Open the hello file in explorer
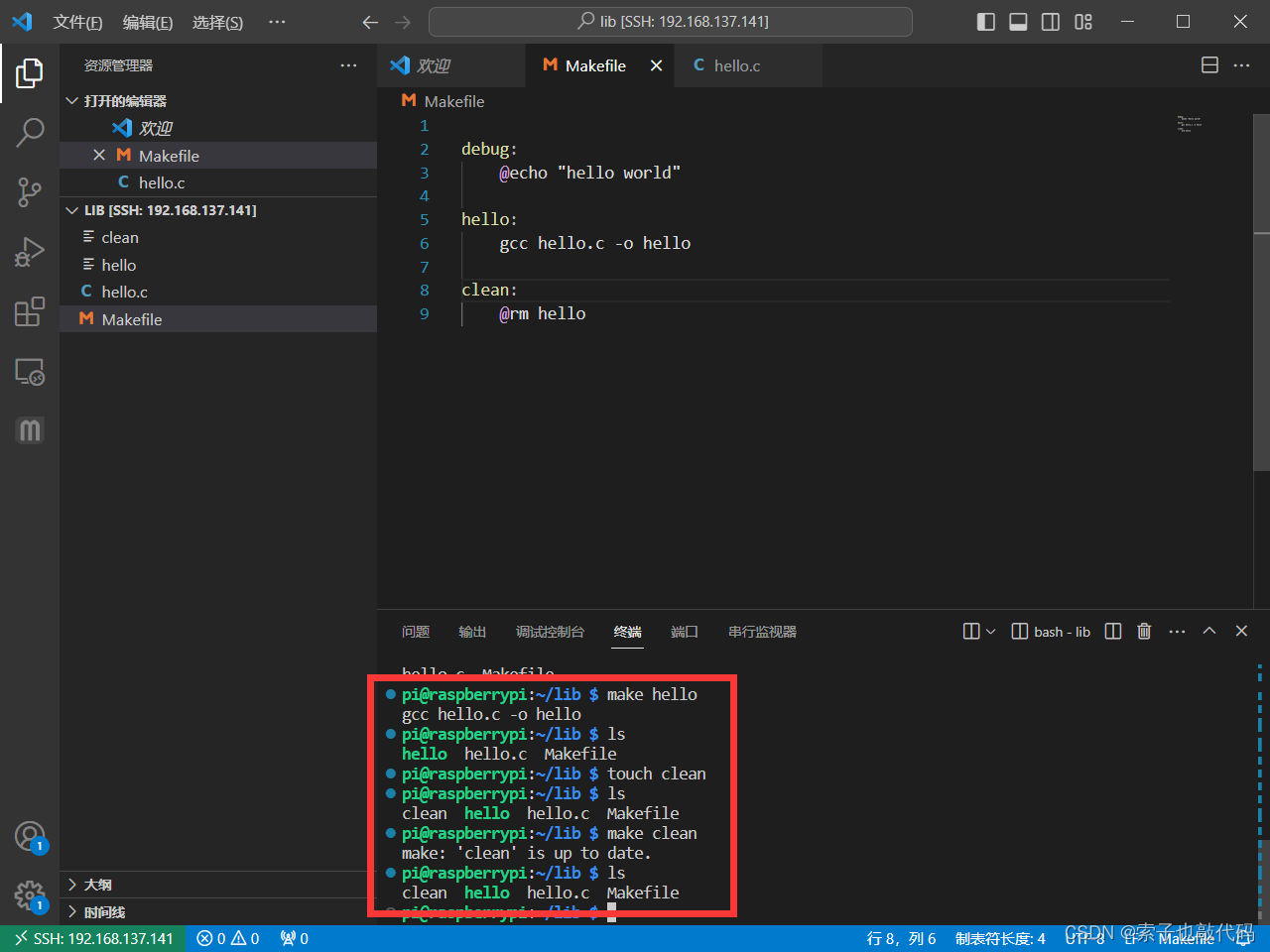The width and height of the screenshot is (1270, 952). pyautogui.click(x=218, y=265)
